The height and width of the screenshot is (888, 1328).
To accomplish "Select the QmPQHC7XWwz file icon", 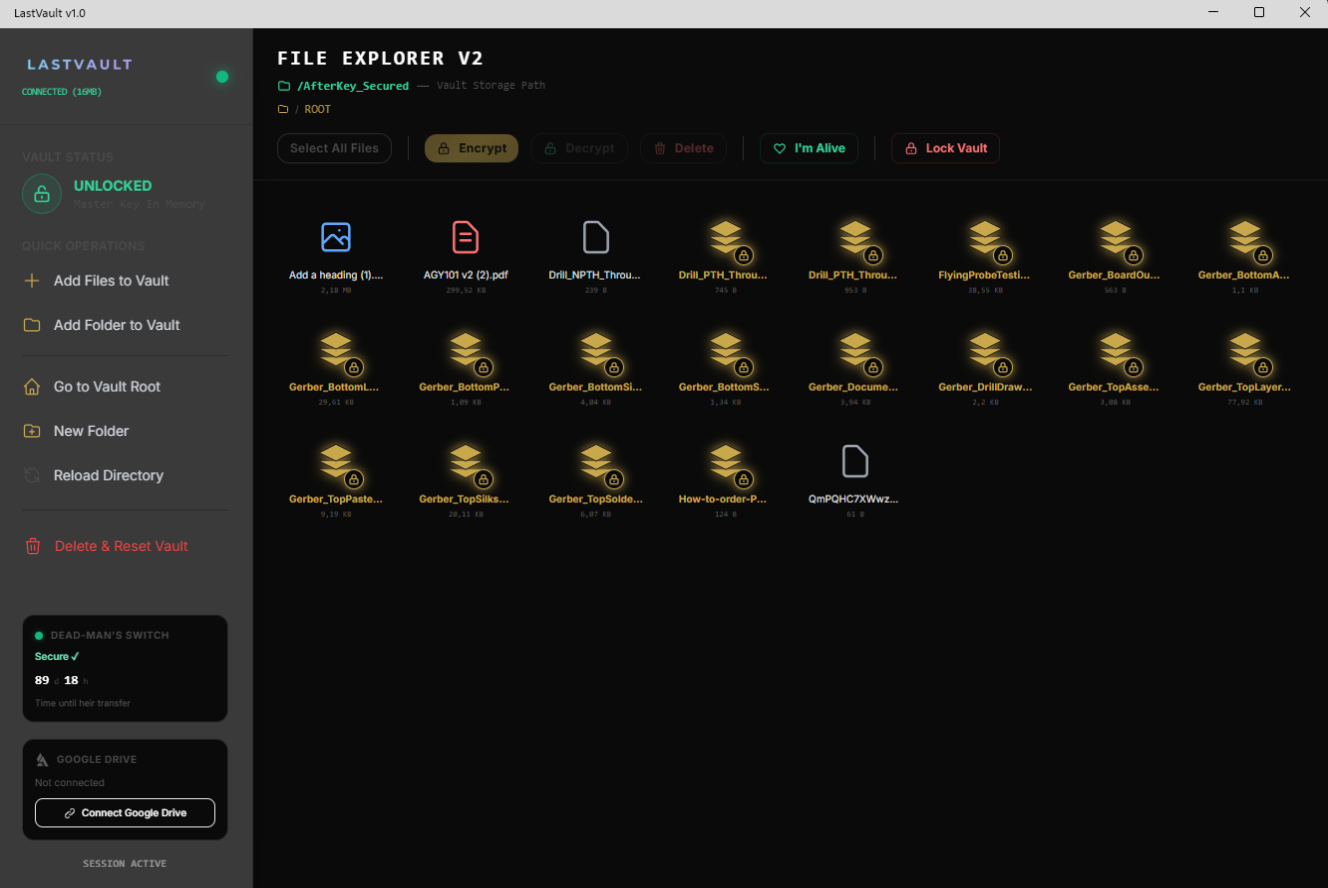I will 855,462.
